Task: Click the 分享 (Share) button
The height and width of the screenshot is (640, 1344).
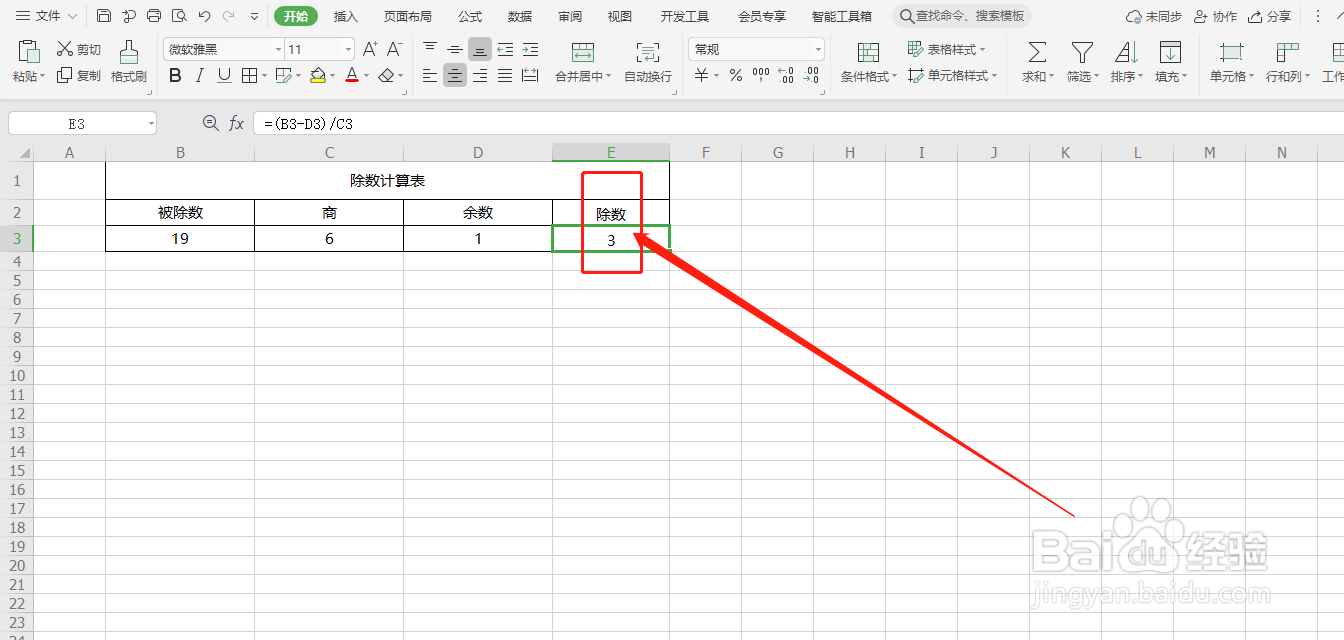Action: [1268, 17]
